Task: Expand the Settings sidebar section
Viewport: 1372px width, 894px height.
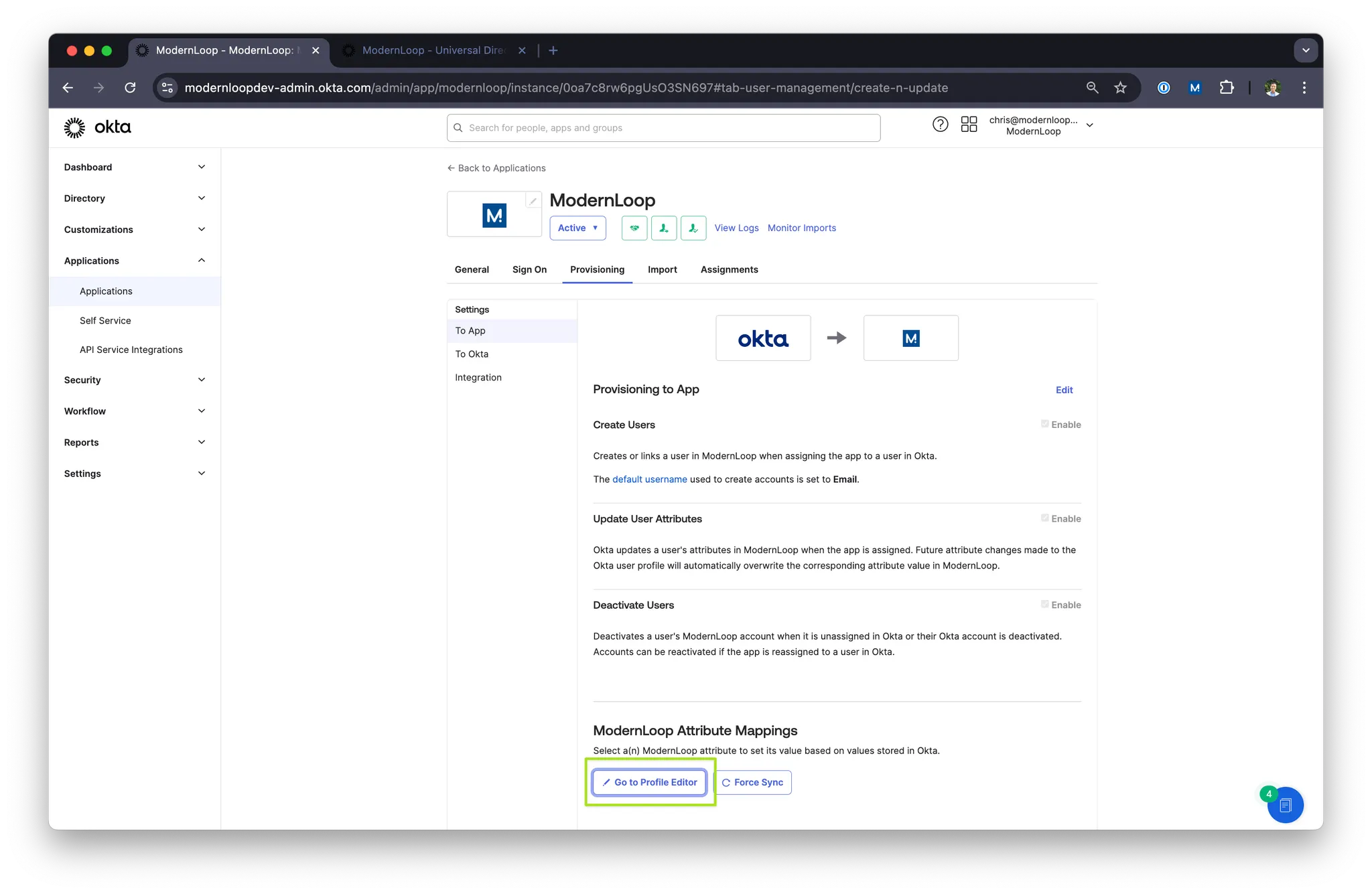Action: [x=135, y=473]
